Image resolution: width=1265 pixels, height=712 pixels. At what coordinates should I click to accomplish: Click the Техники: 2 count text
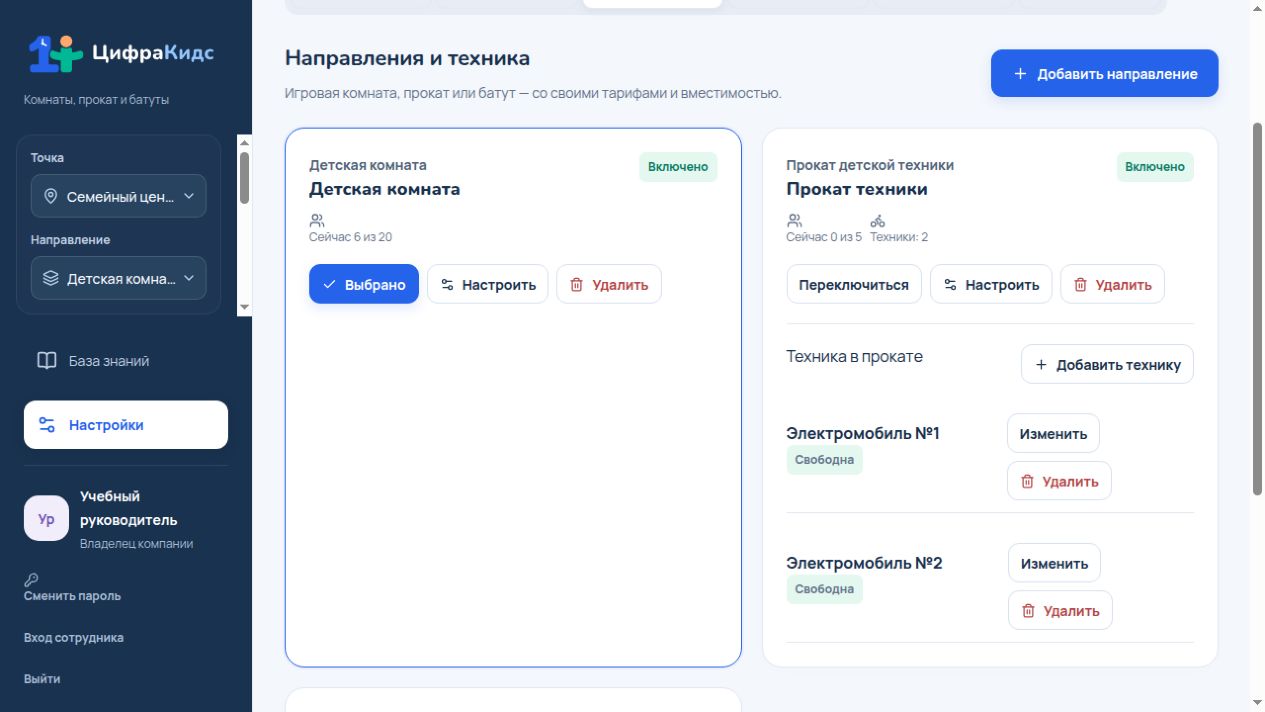tap(899, 237)
